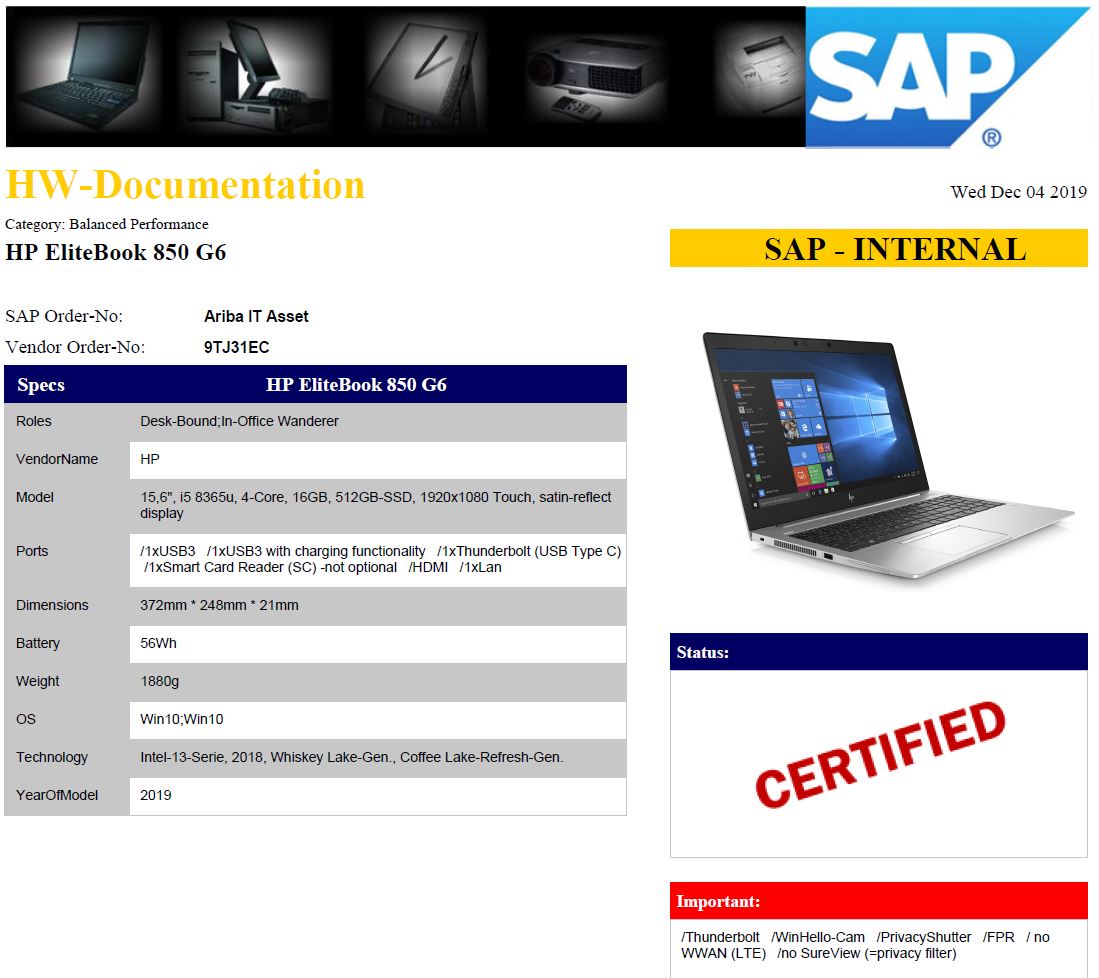The height and width of the screenshot is (978, 1099).
Task: Click the 372mm * 248mm * 21mm value
Action: point(219,605)
